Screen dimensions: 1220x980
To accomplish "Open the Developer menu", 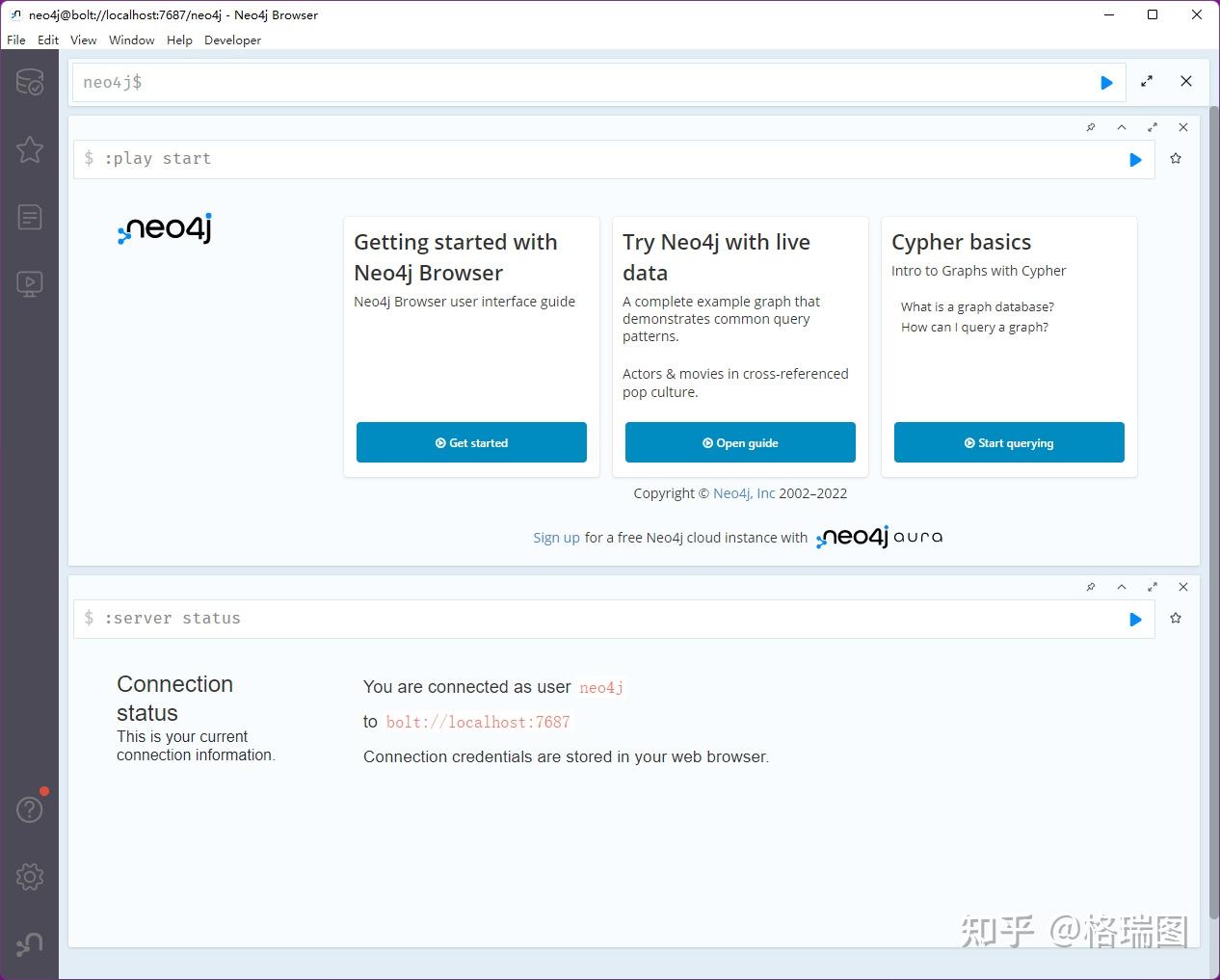I will coord(232,40).
